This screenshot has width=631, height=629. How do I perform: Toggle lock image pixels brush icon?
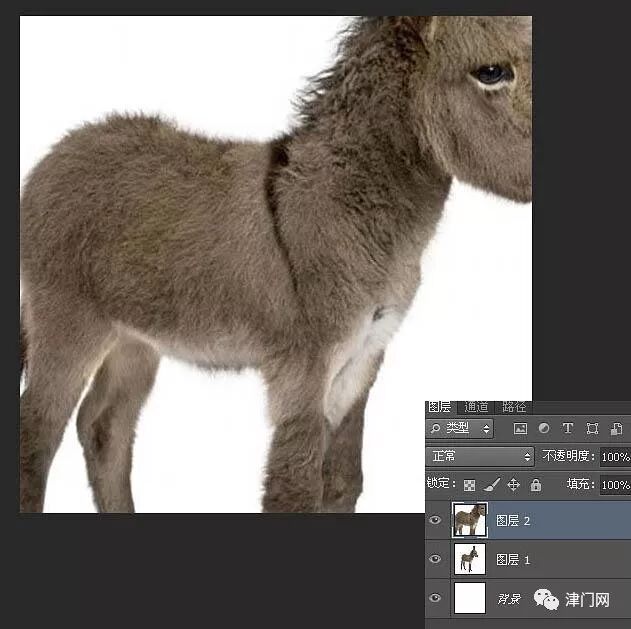click(491, 485)
